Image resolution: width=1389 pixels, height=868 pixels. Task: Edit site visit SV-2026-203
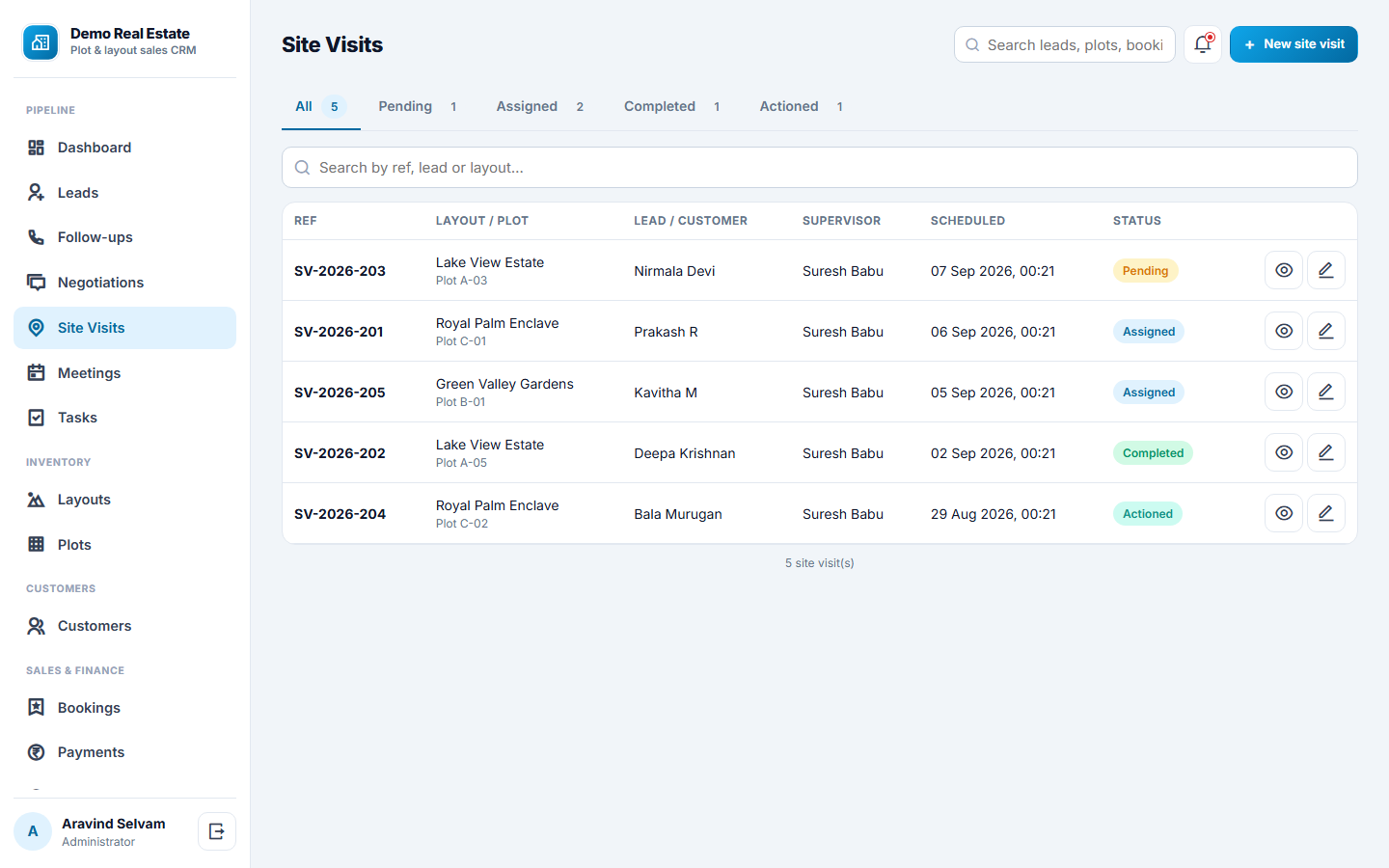[1326, 270]
